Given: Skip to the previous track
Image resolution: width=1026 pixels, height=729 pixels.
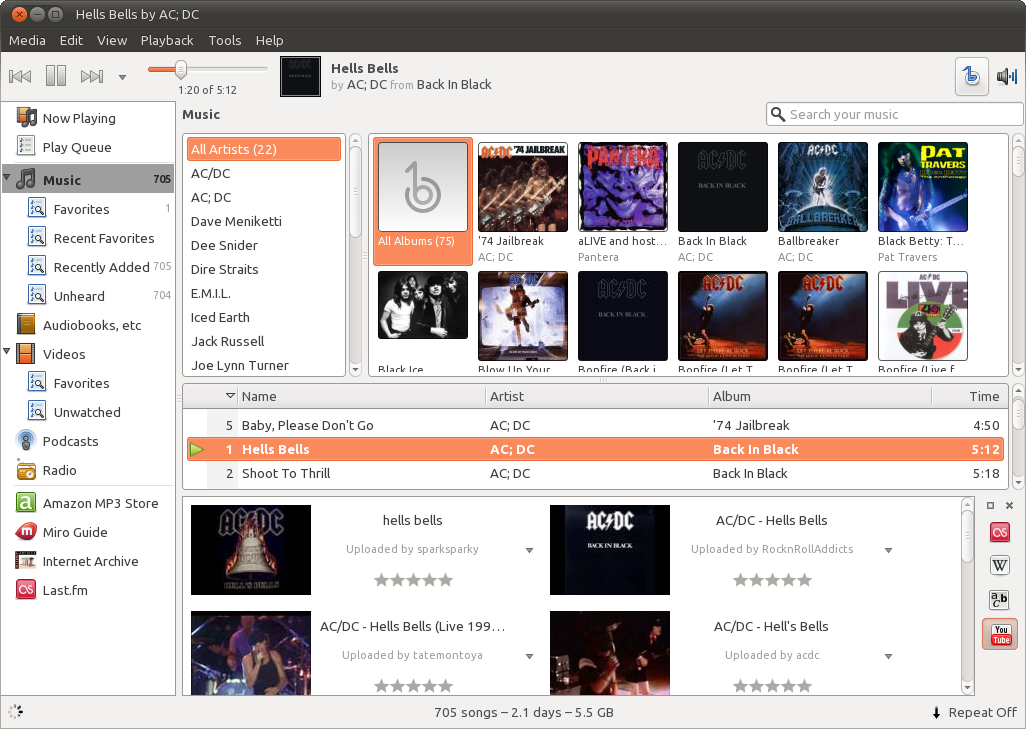Looking at the screenshot, I should [20, 77].
